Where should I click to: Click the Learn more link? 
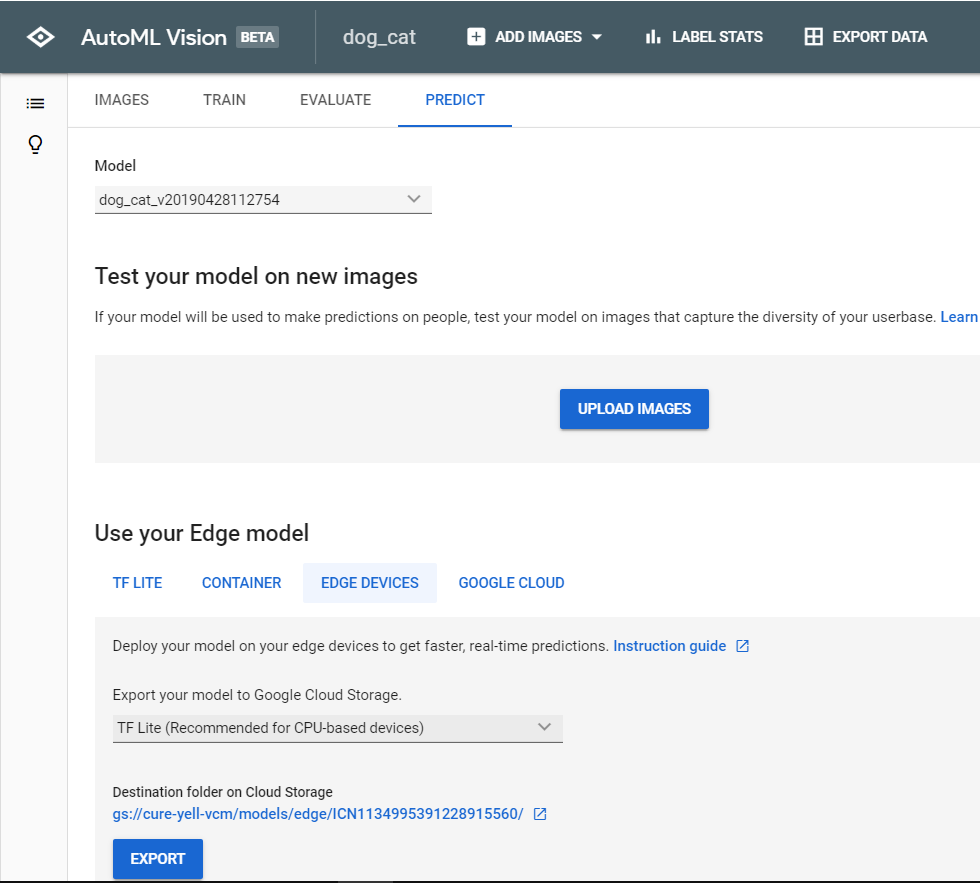tap(959, 317)
